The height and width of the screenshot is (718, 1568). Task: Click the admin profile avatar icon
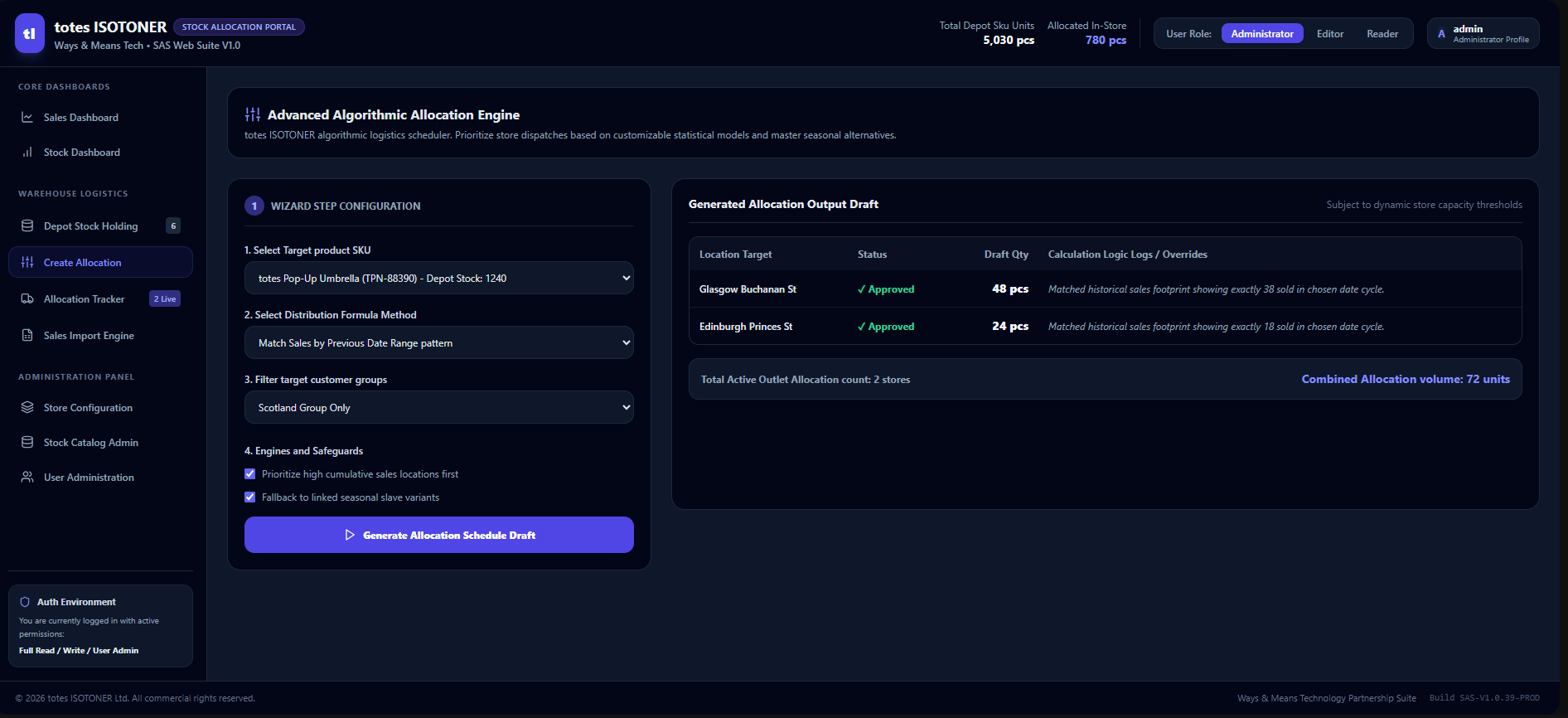(x=1441, y=34)
